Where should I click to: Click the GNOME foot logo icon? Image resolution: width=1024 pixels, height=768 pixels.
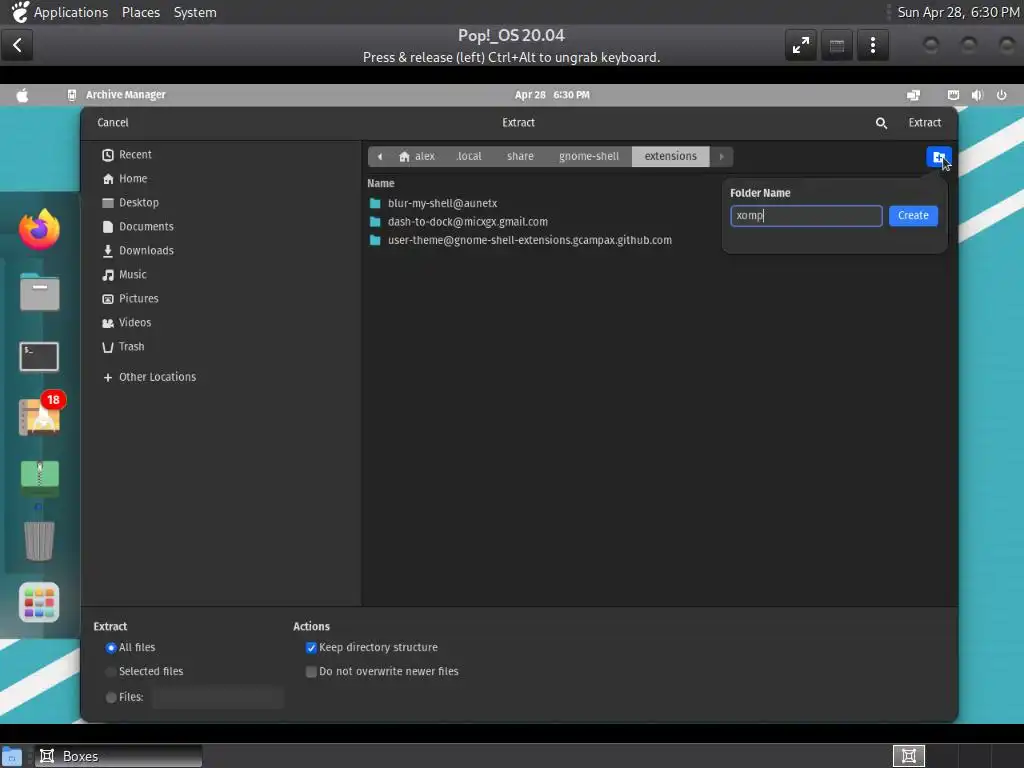pyautogui.click(x=20, y=12)
